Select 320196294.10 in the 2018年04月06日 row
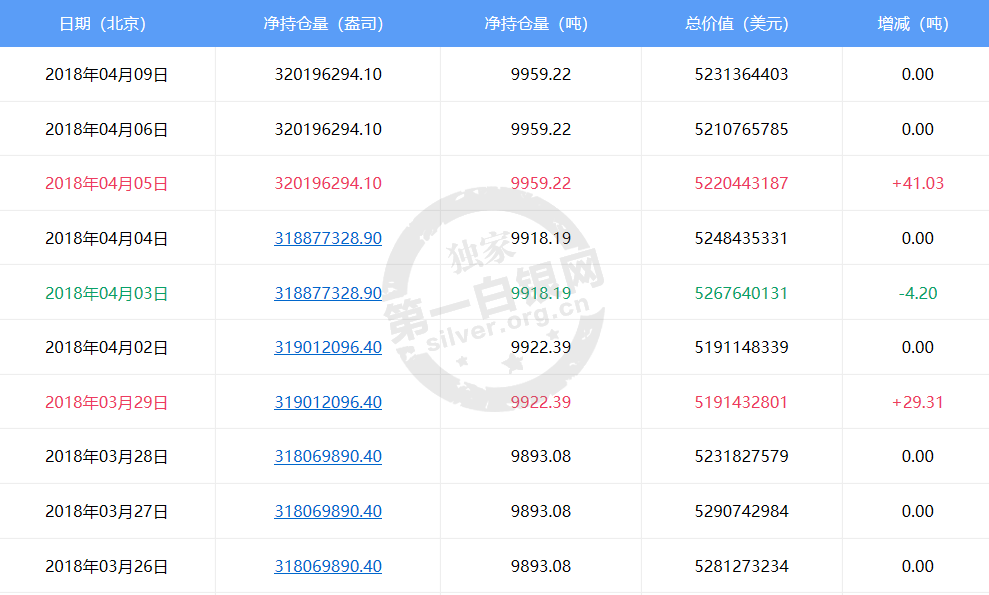The width and height of the screenshot is (989, 595). click(328, 129)
